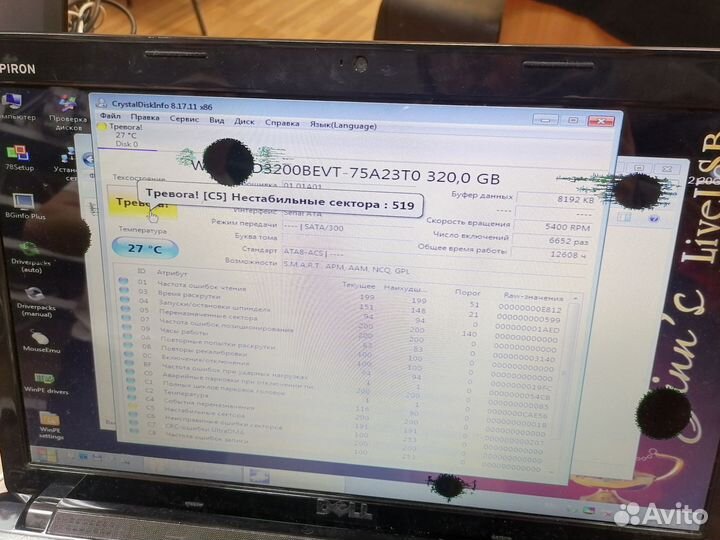This screenshot has width=720, height=540.
Task: Click the Атрибут column header
Action: (172, 273)
